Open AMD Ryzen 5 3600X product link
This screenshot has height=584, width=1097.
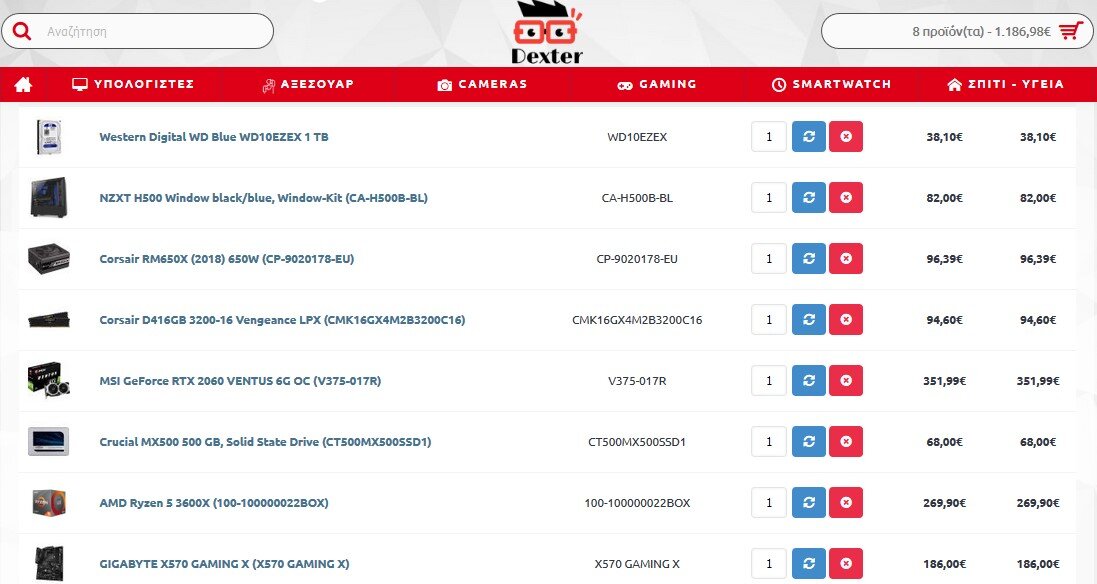[x=213, y=503]
